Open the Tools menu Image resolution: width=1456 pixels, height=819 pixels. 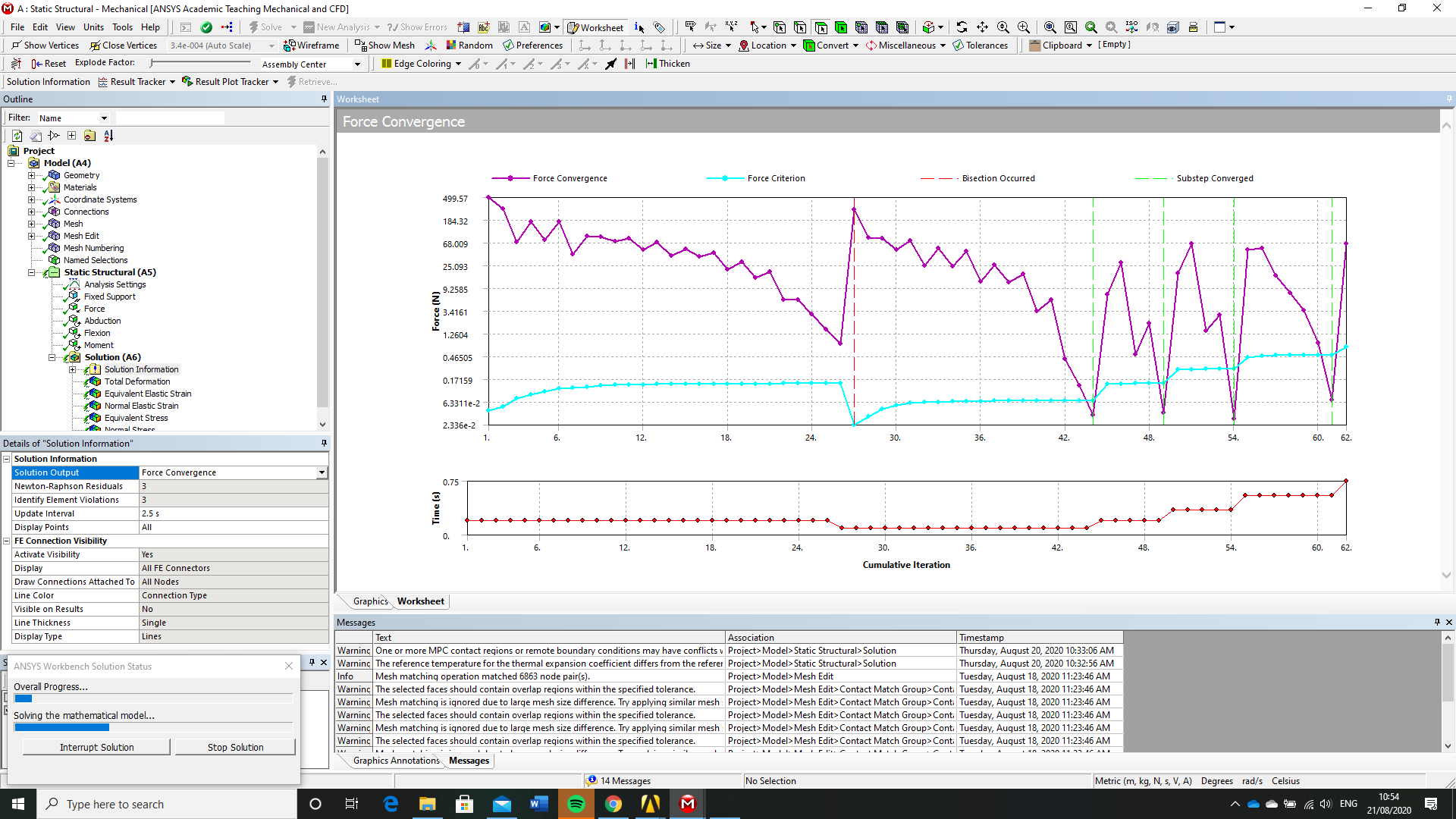pos(122,27)
